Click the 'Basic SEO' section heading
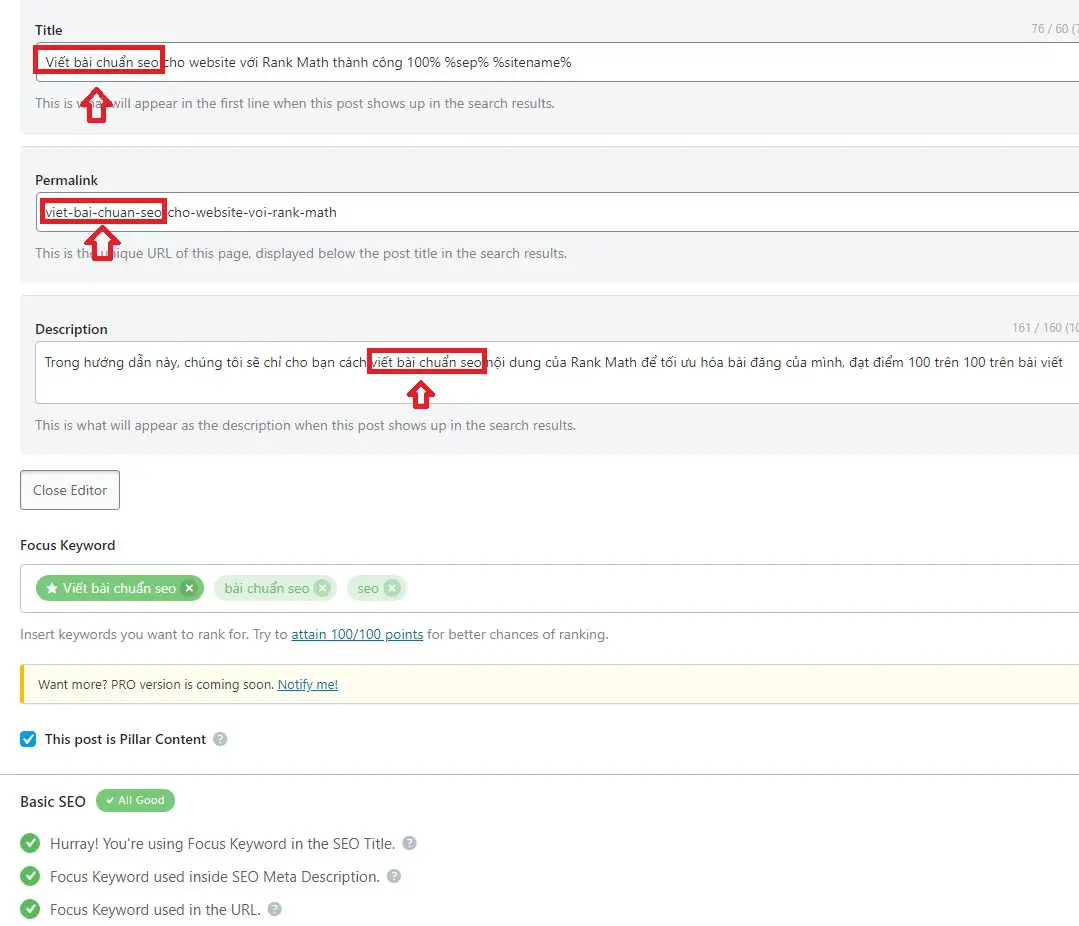Screen dimensions: 1079x926 point(53,801)
